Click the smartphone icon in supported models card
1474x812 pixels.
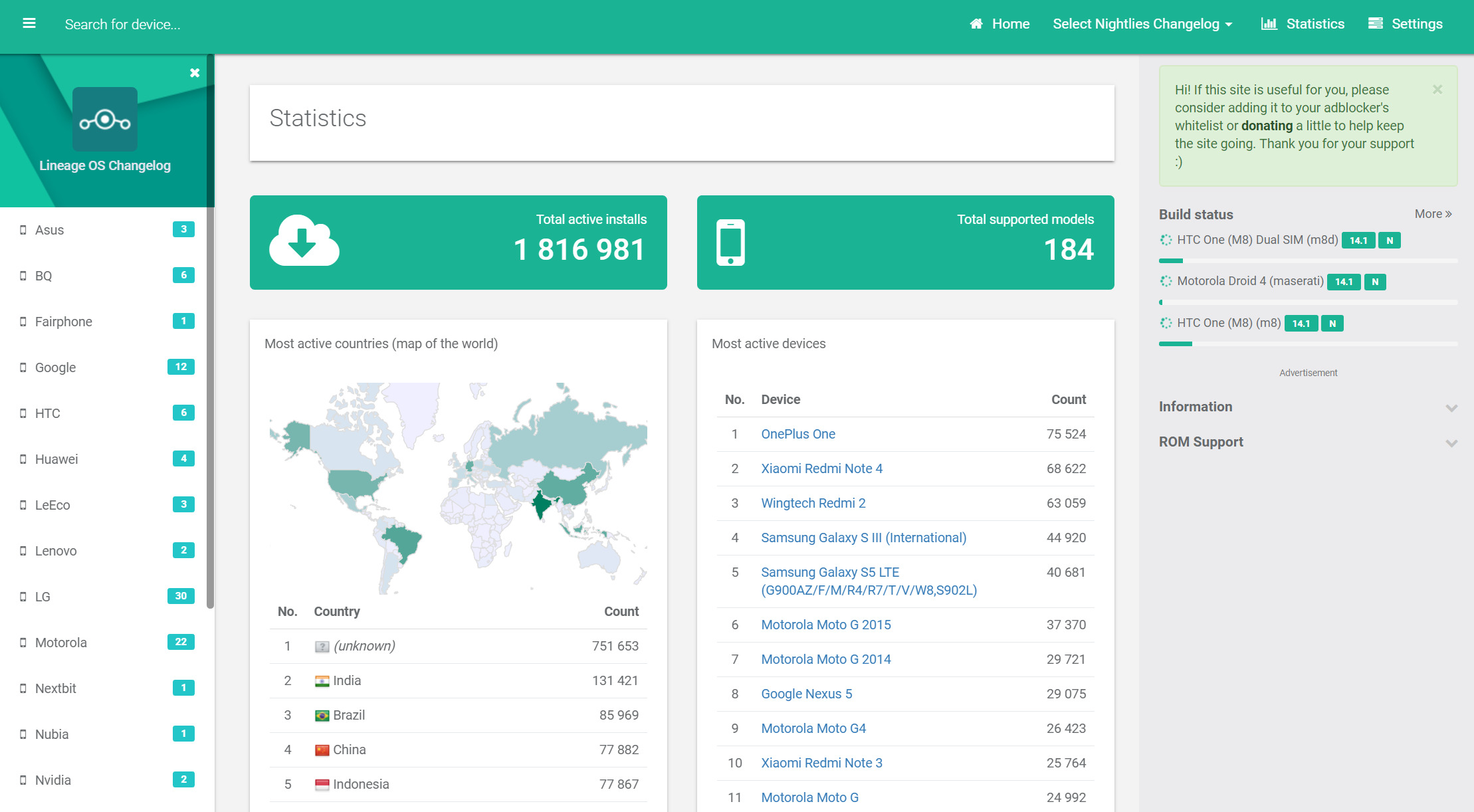pyautogui.click(x=730, y=243)
